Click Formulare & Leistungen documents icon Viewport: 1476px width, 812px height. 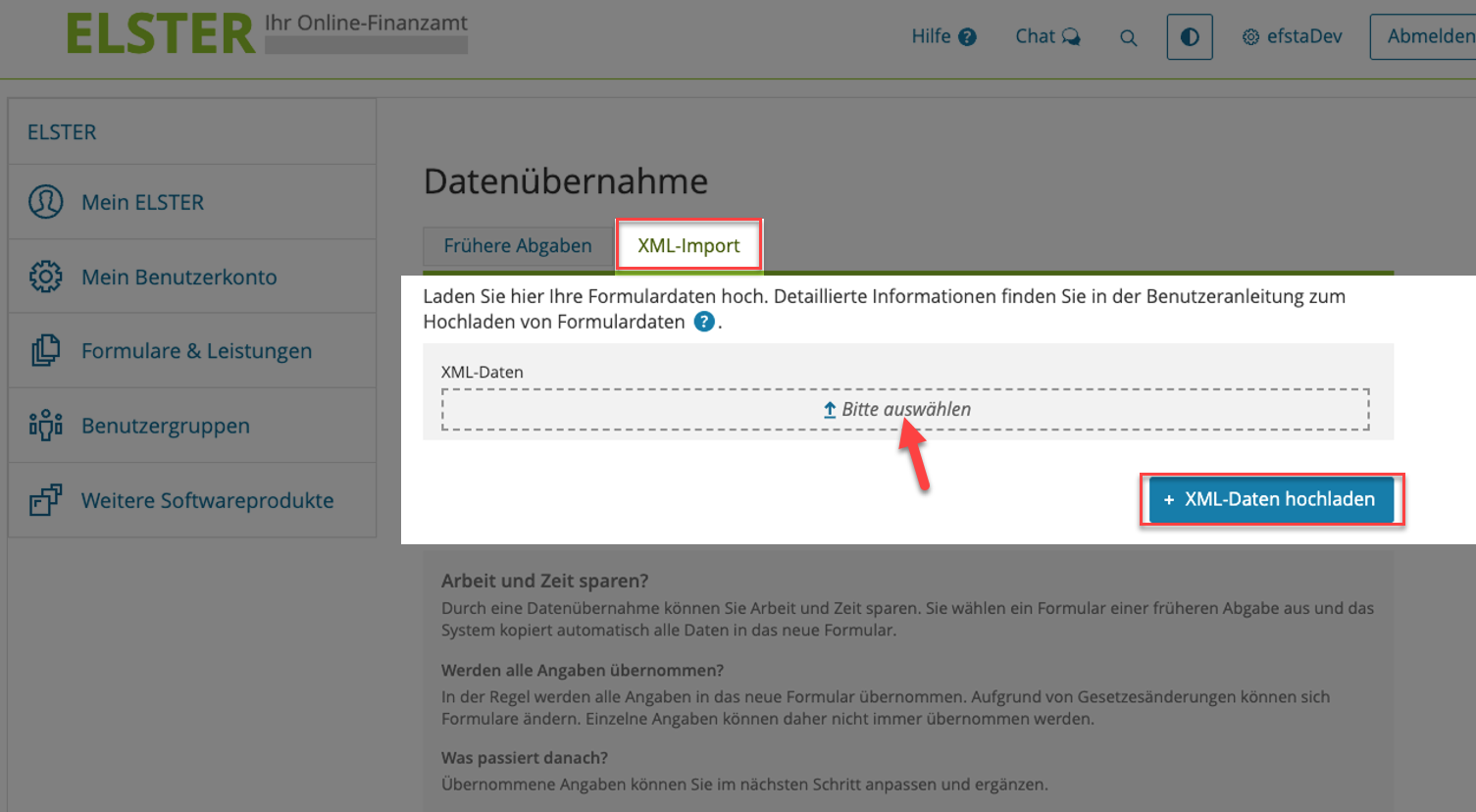point(45,351)
